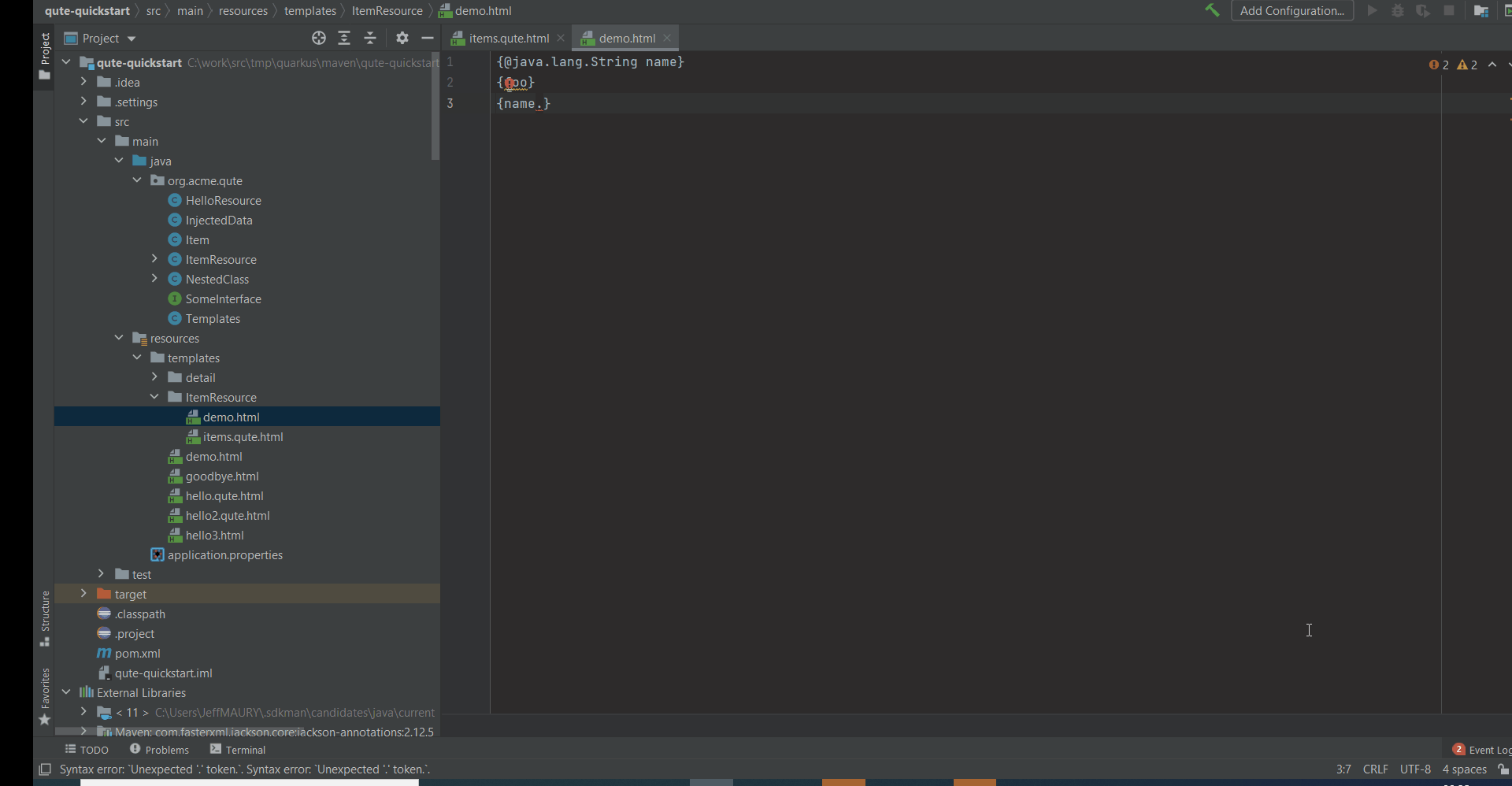Hide the Project tool window with minus icon
This screenshot has height=786, width=1512.
(428, 37)
